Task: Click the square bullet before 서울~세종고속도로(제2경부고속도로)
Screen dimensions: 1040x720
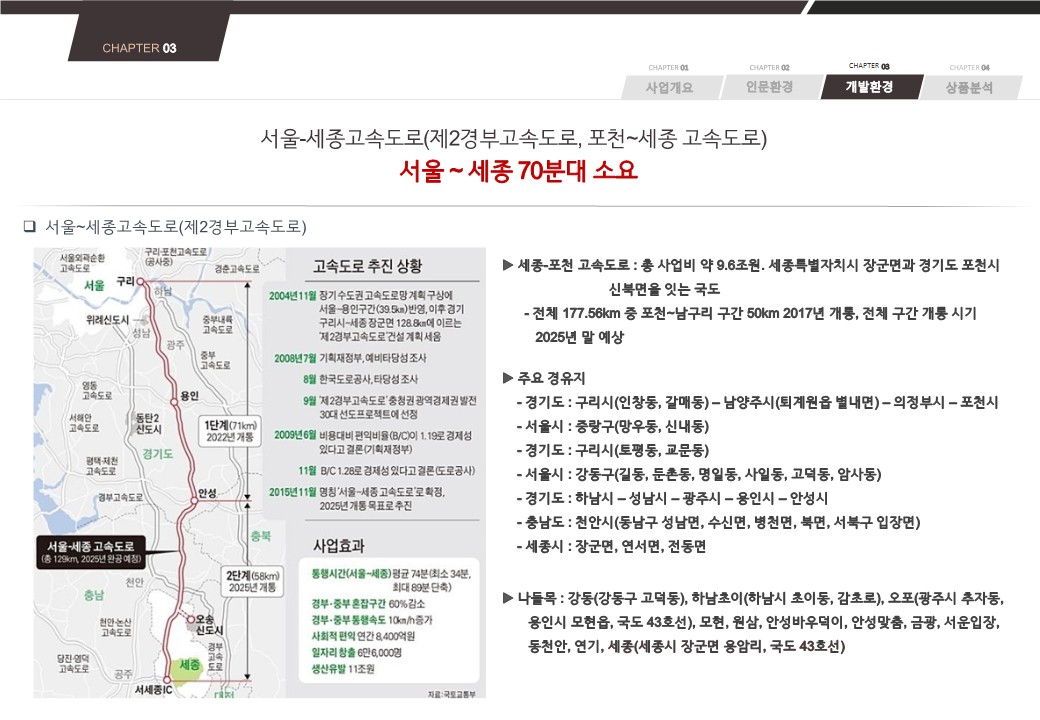Action: (29, 226)
